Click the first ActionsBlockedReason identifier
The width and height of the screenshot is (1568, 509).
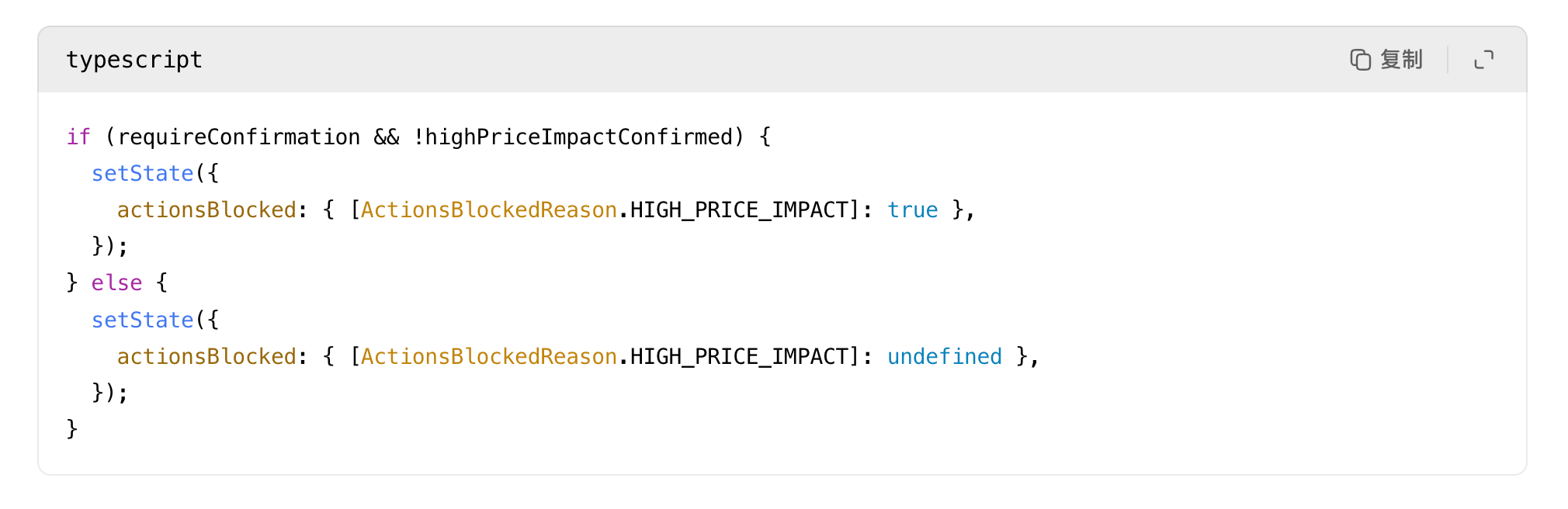pyautogui.click(x=489, y=210)
